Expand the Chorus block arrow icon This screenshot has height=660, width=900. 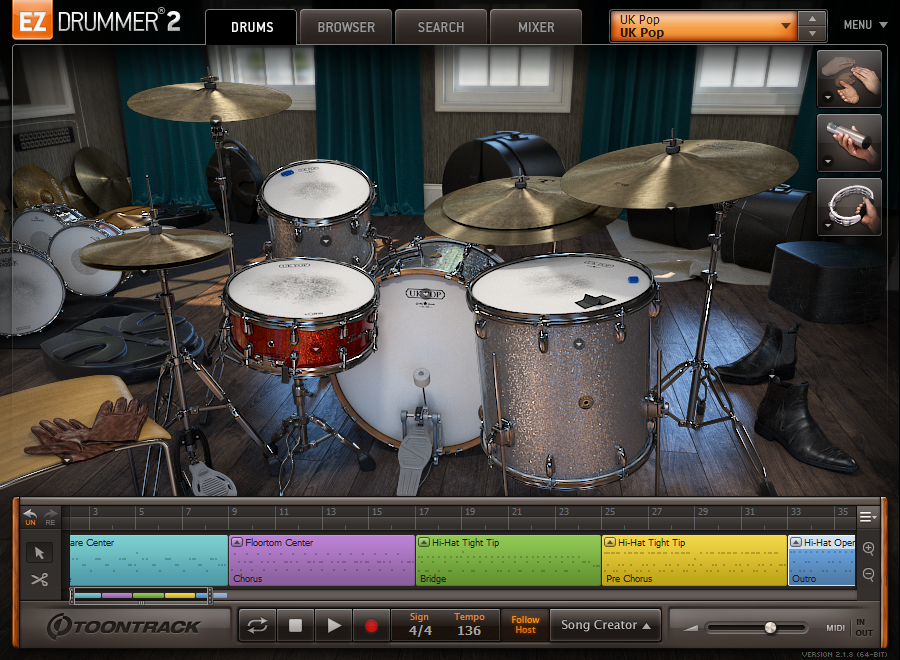tap(236, 542)
